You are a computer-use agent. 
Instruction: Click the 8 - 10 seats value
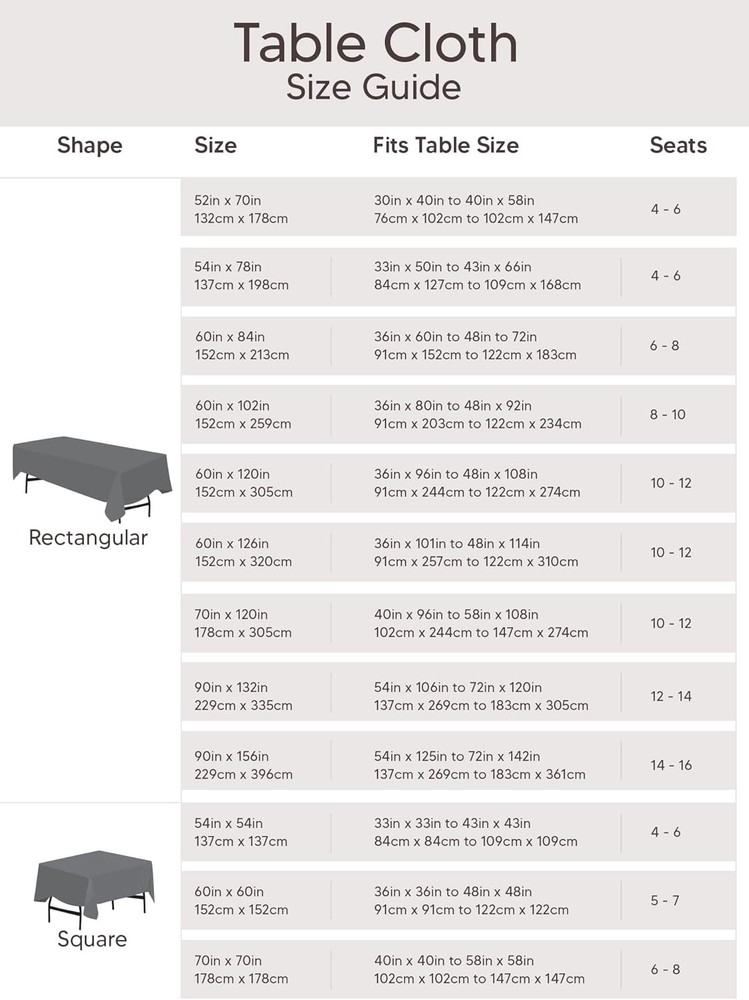667,414
